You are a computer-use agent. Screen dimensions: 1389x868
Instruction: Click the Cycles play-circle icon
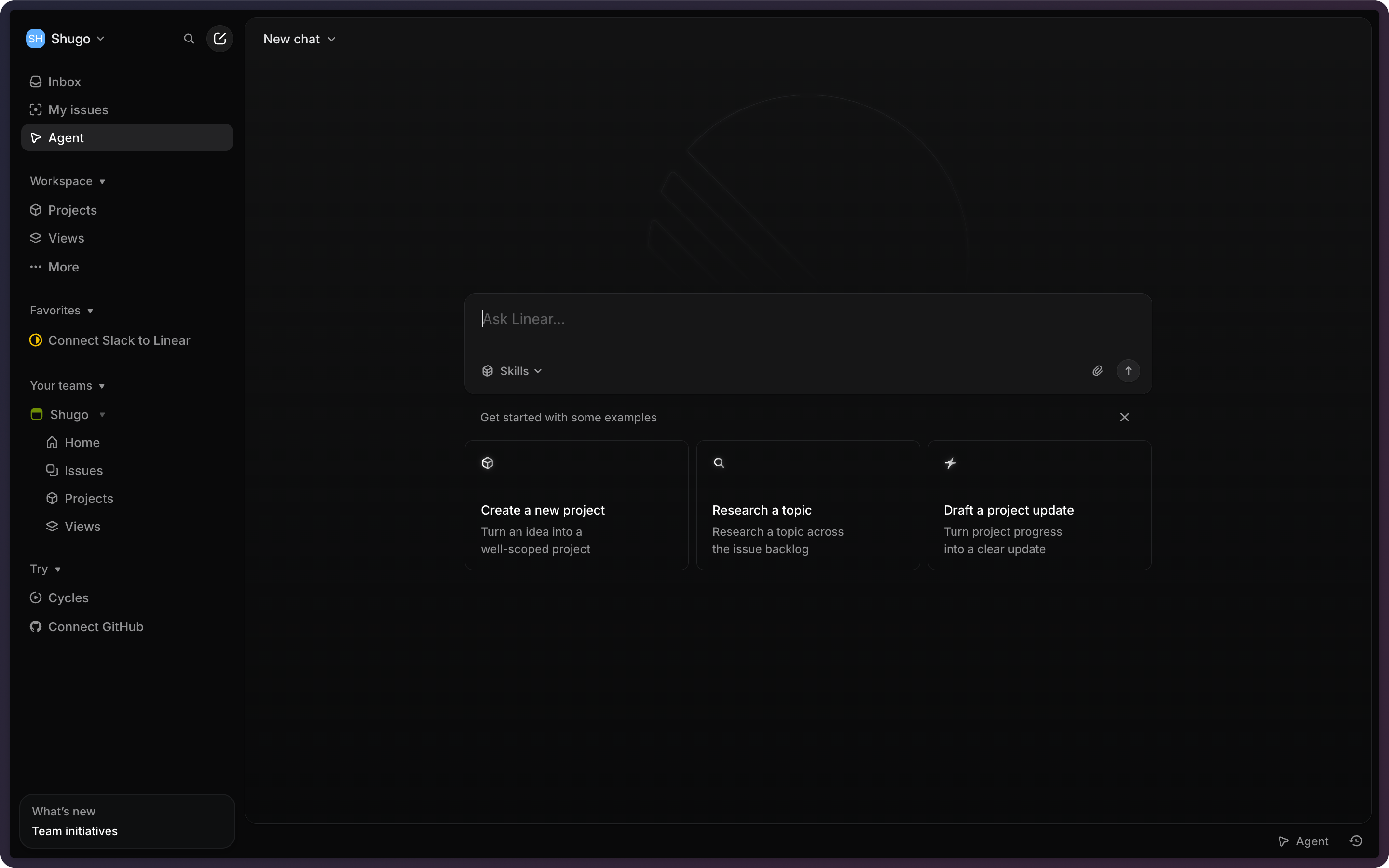(36, 597)
